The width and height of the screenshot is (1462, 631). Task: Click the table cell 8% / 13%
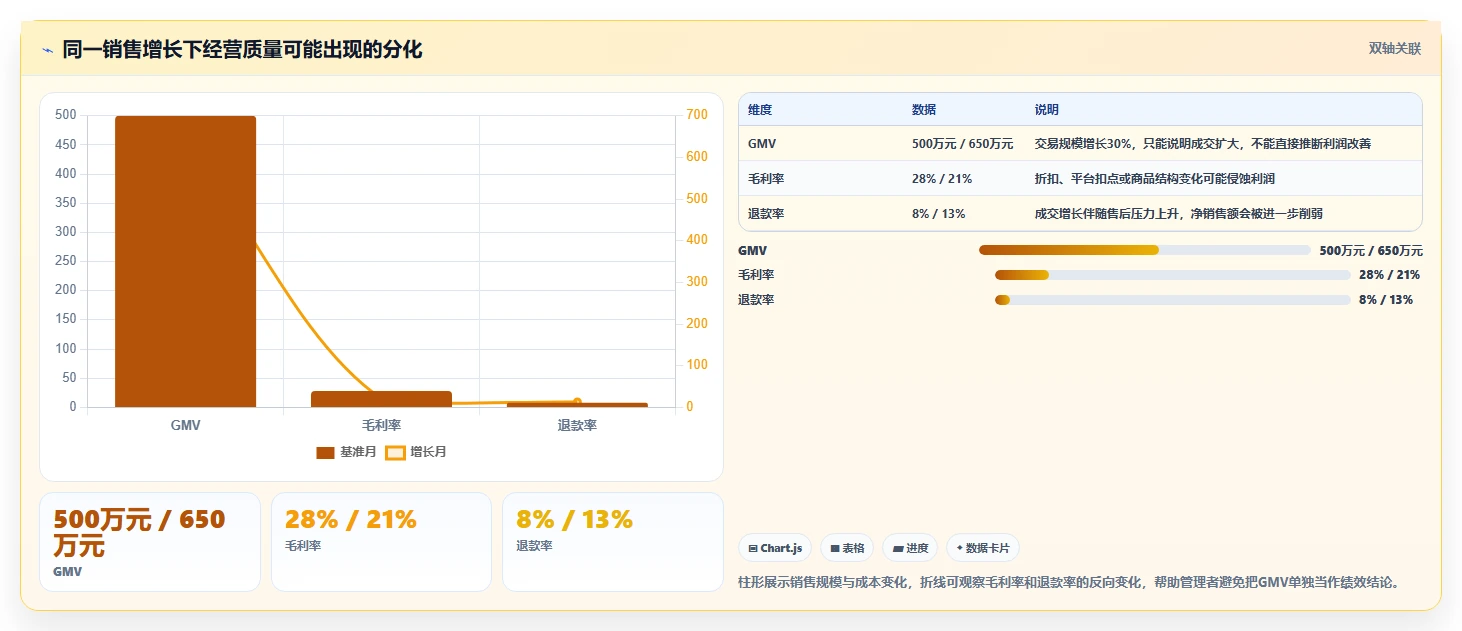pos(939,214)
